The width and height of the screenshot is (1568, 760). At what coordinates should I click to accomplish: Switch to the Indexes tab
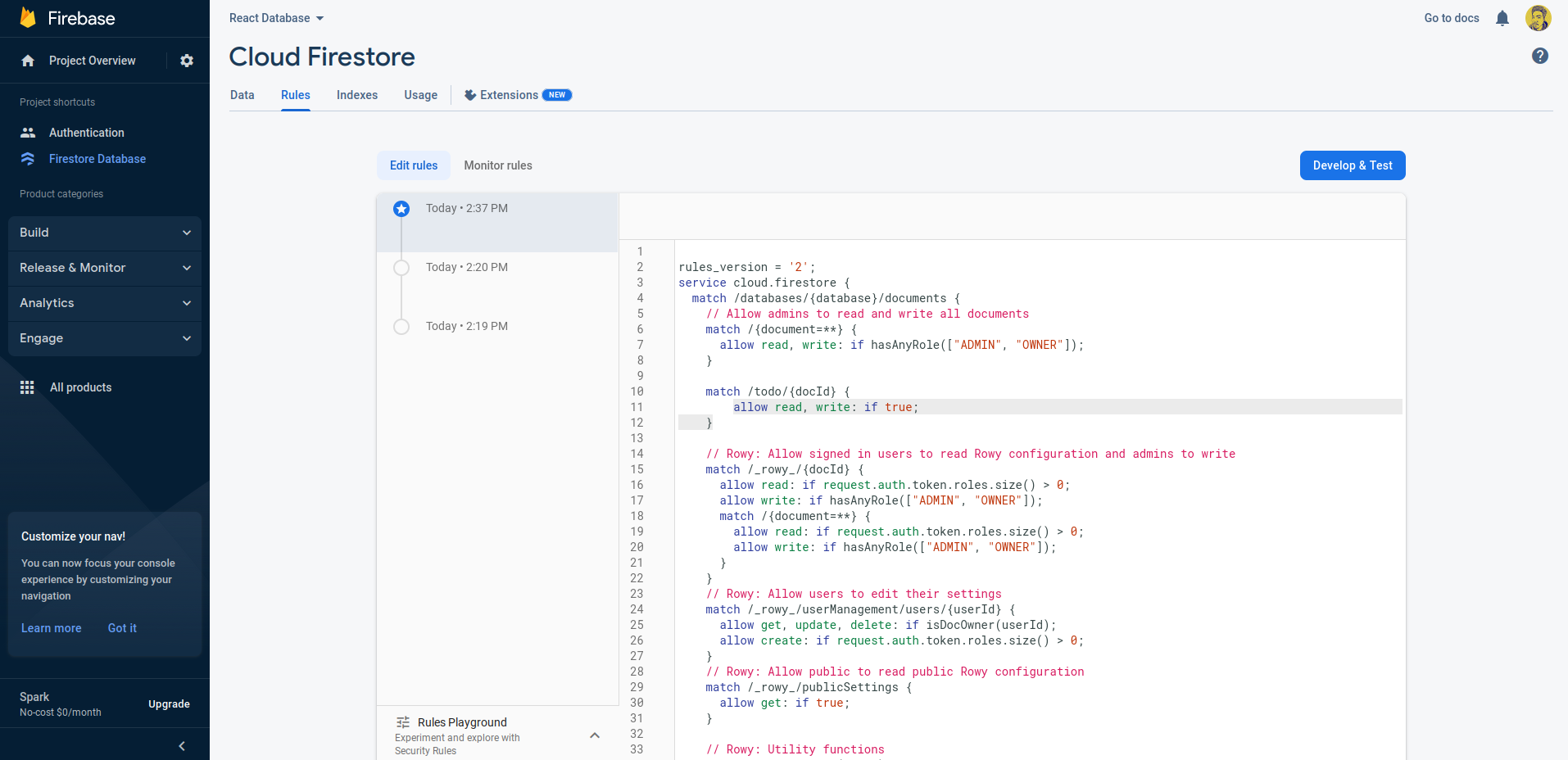357,95
